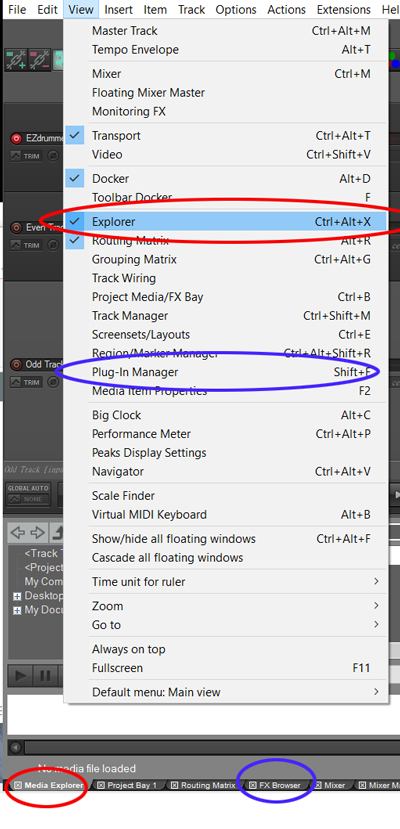Click the Media Explorer horizontal scrollbar
The height and width of the screenshot is (829, 400).
point(211,747)
